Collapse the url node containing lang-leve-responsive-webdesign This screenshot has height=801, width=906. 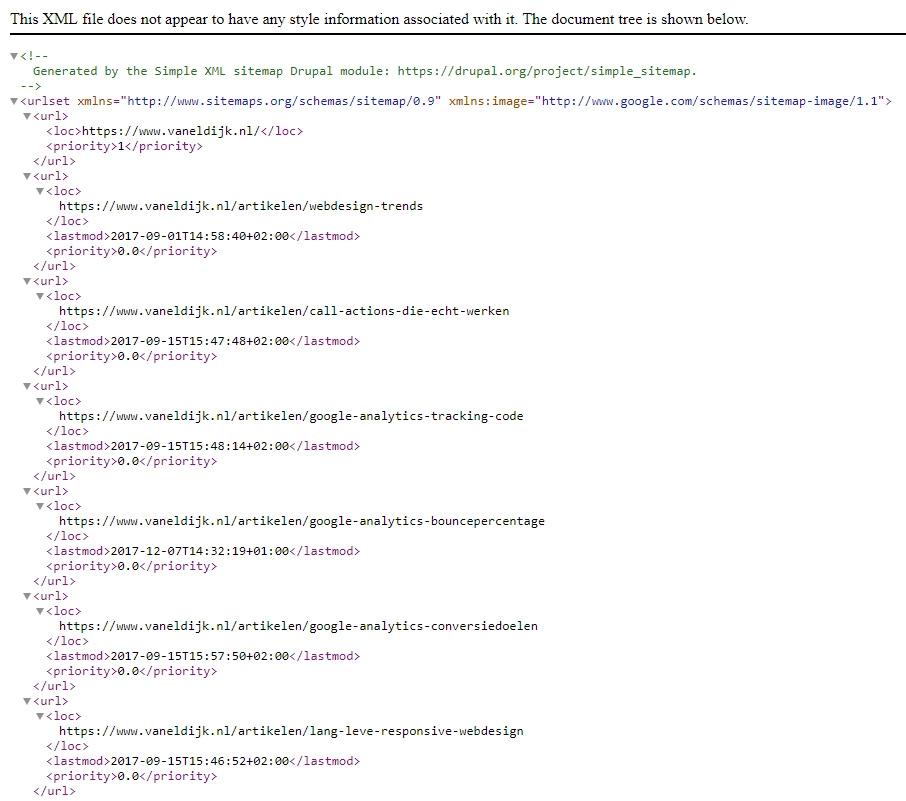(x=27, y=701)
